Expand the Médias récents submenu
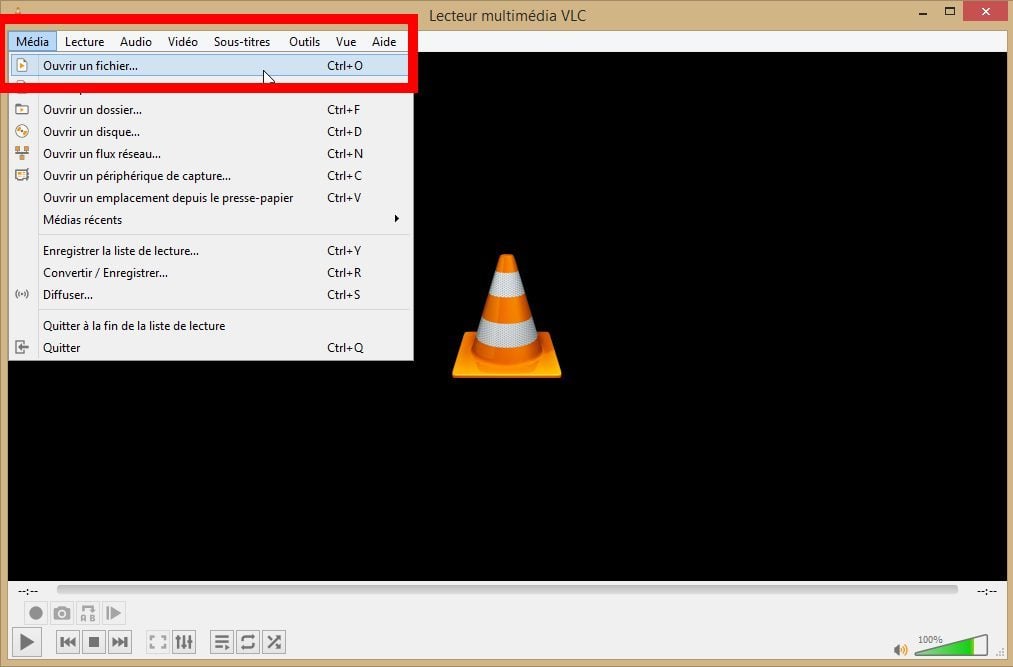 click(211, 220)
